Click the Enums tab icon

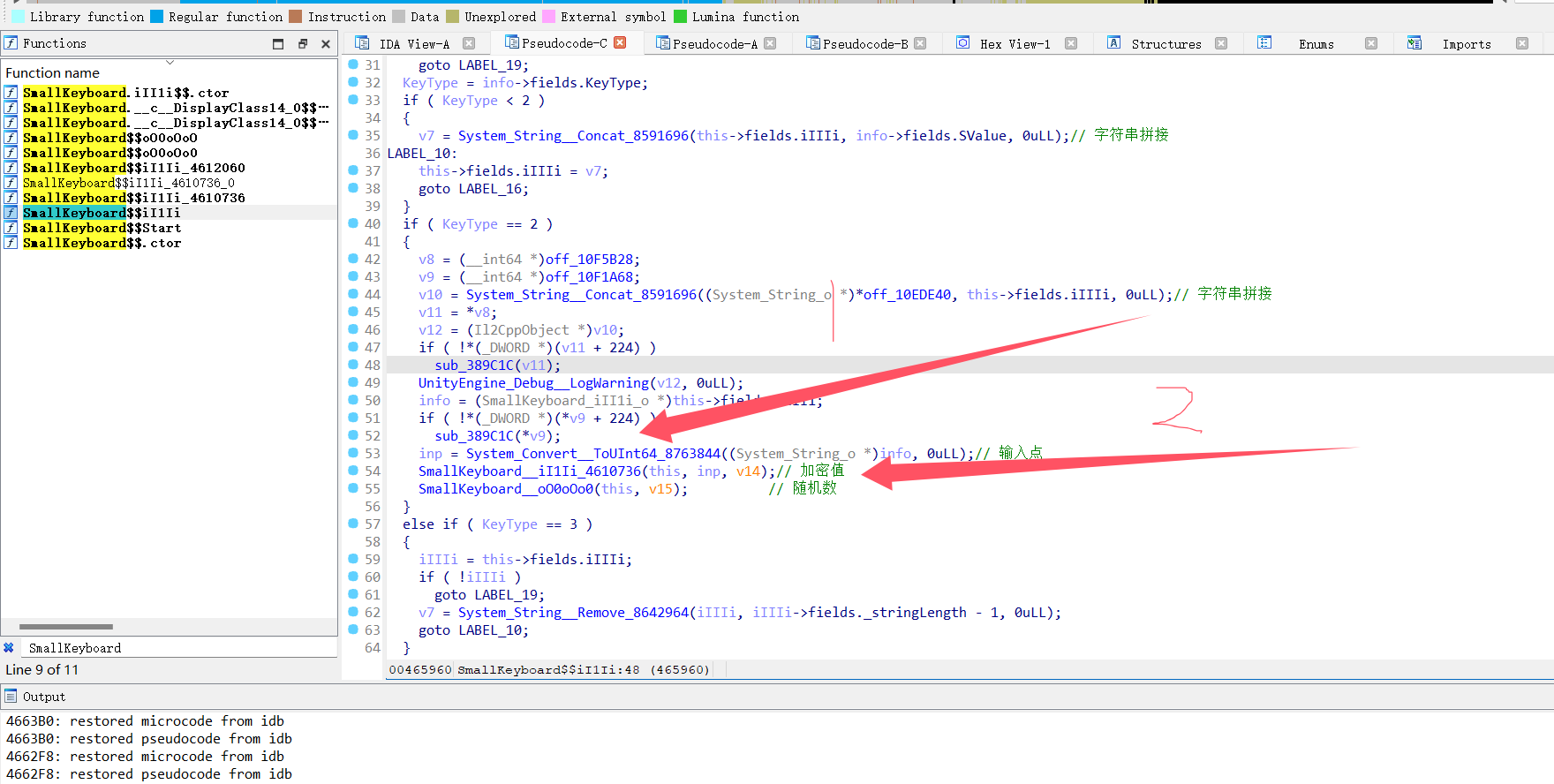[x=1264, y=43]
